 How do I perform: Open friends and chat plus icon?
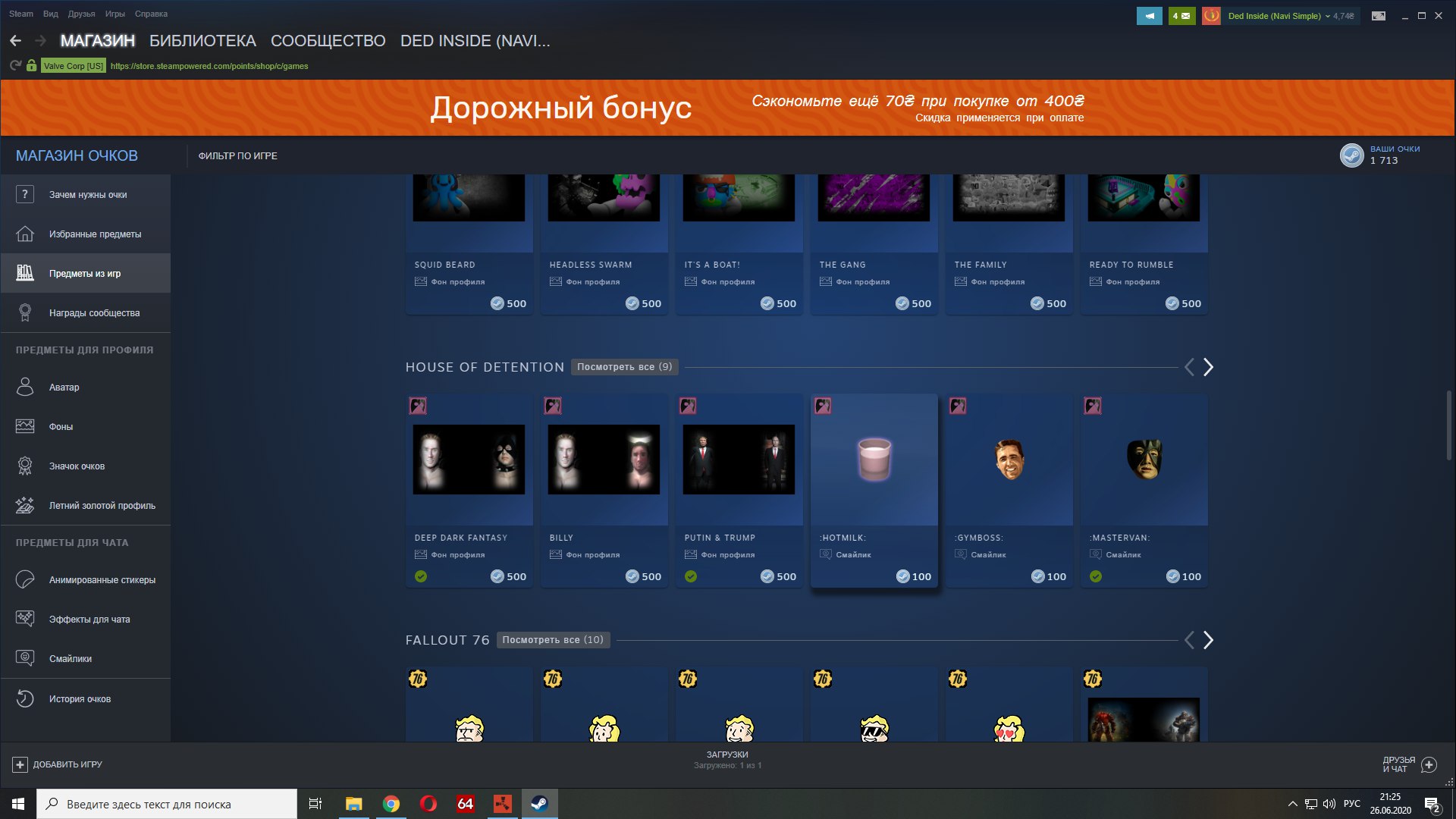click(1429, 764)
